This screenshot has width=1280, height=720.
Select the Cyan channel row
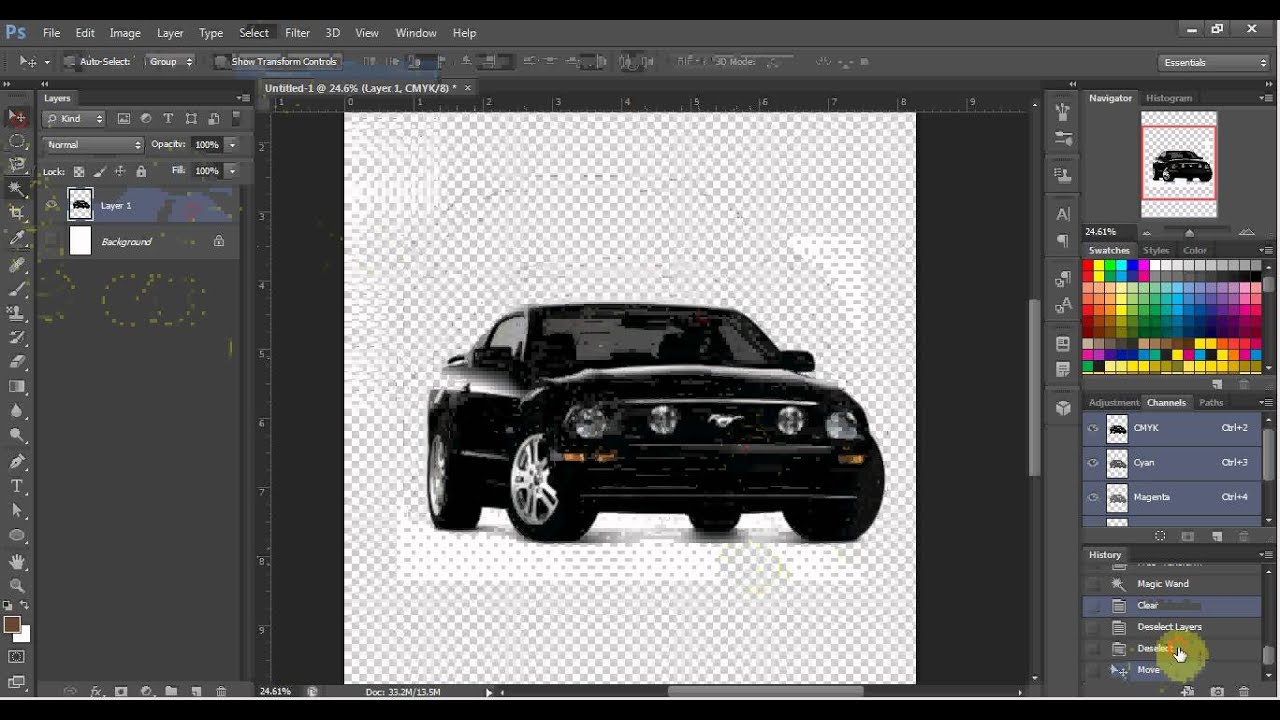tap(1172, 463)
